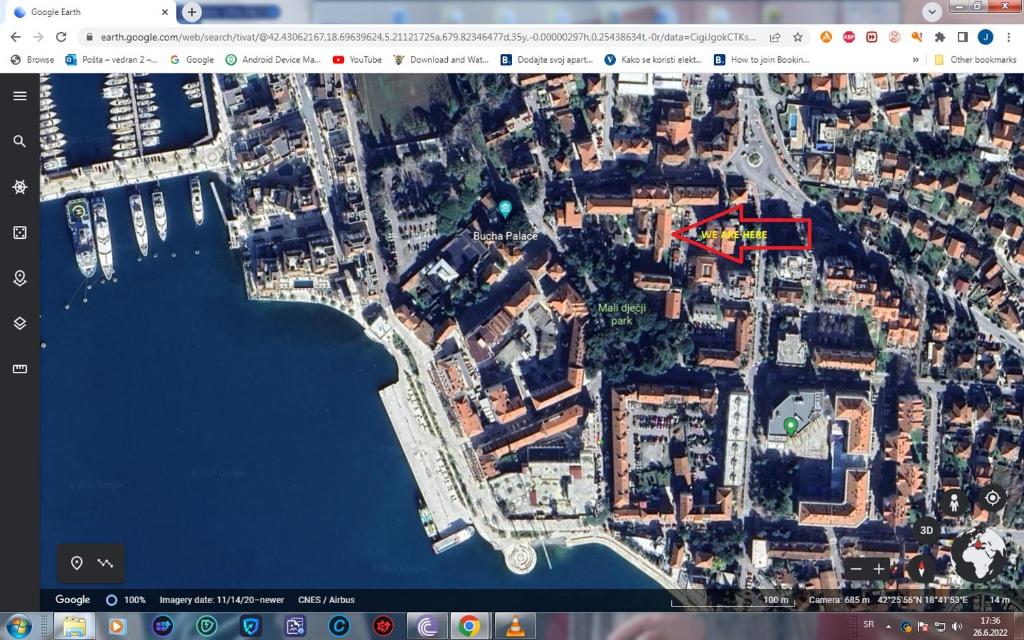Viewport: 1024px width, 640px height.
Task: Toggle the 3D view button
Action: [926, 530]
